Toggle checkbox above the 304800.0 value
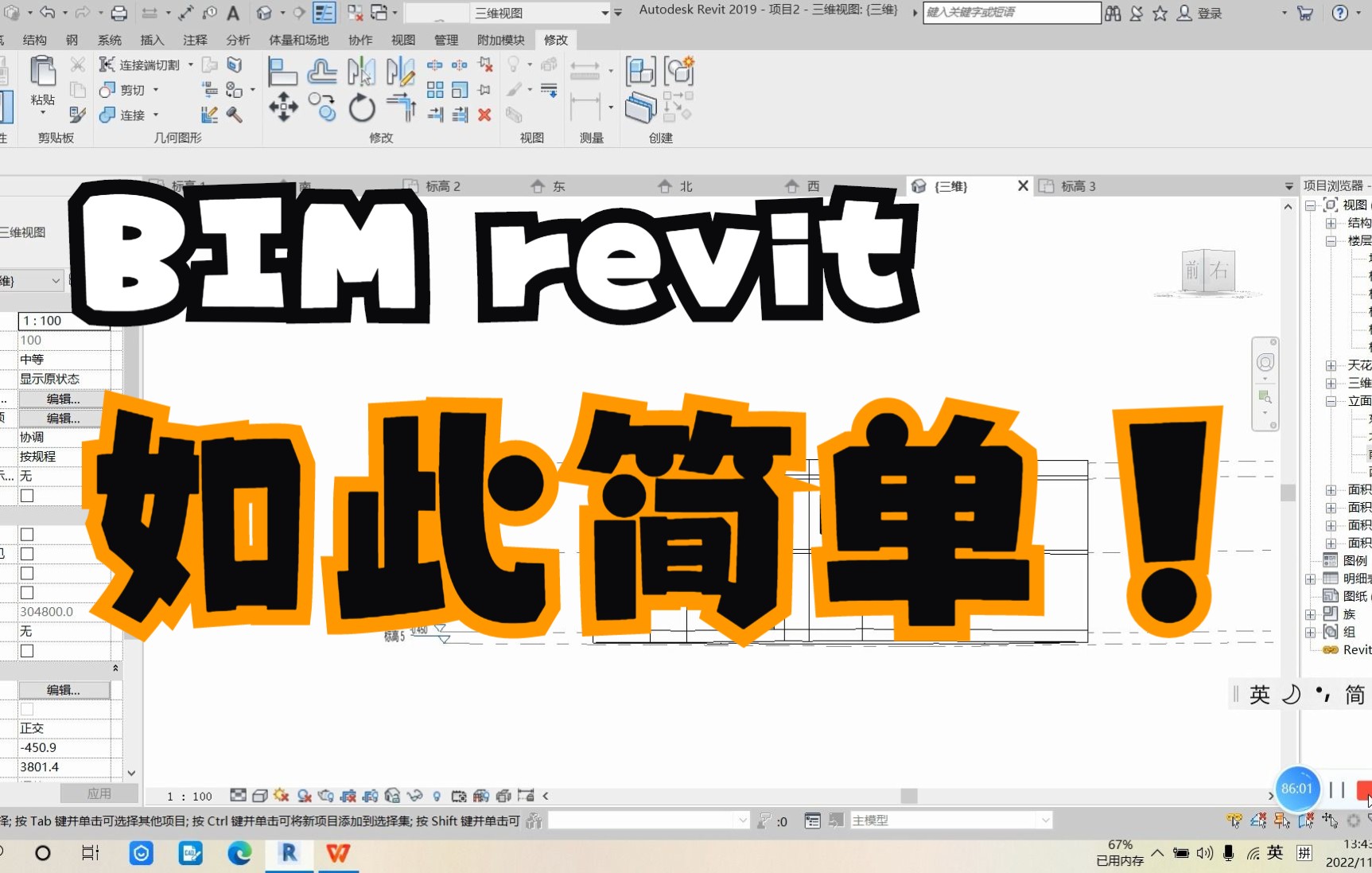The width and height of the screenshot is (1372, 873). (27, 593)
